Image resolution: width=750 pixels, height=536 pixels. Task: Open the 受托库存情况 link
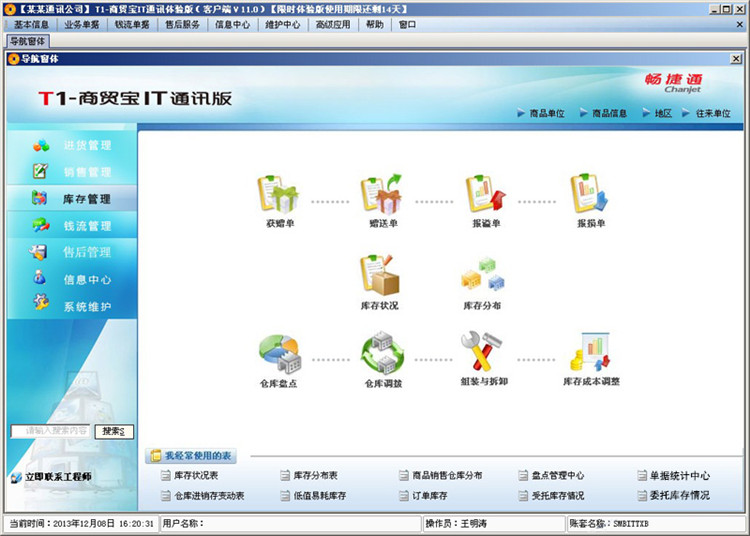coord(558,496)
